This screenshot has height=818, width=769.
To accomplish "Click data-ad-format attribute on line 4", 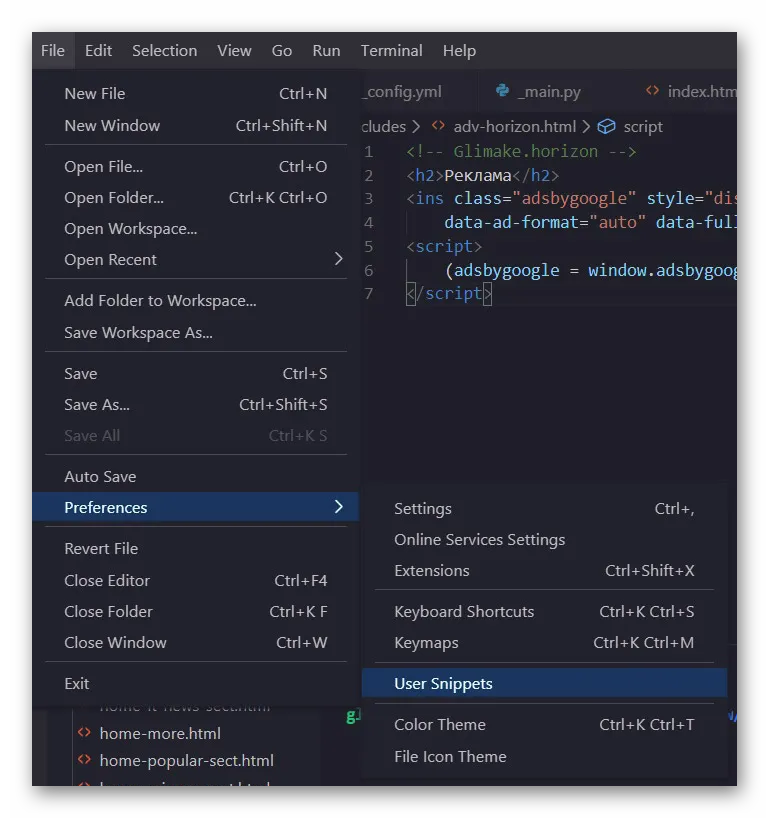I will (512, 223).
